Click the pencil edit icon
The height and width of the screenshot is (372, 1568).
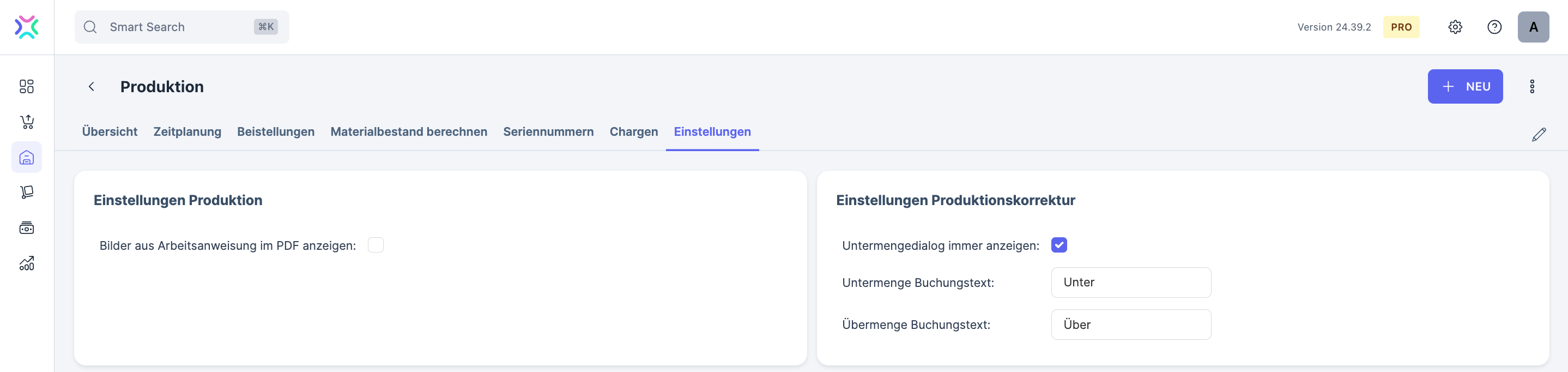pyautogui.click(x=1538, y=135)
